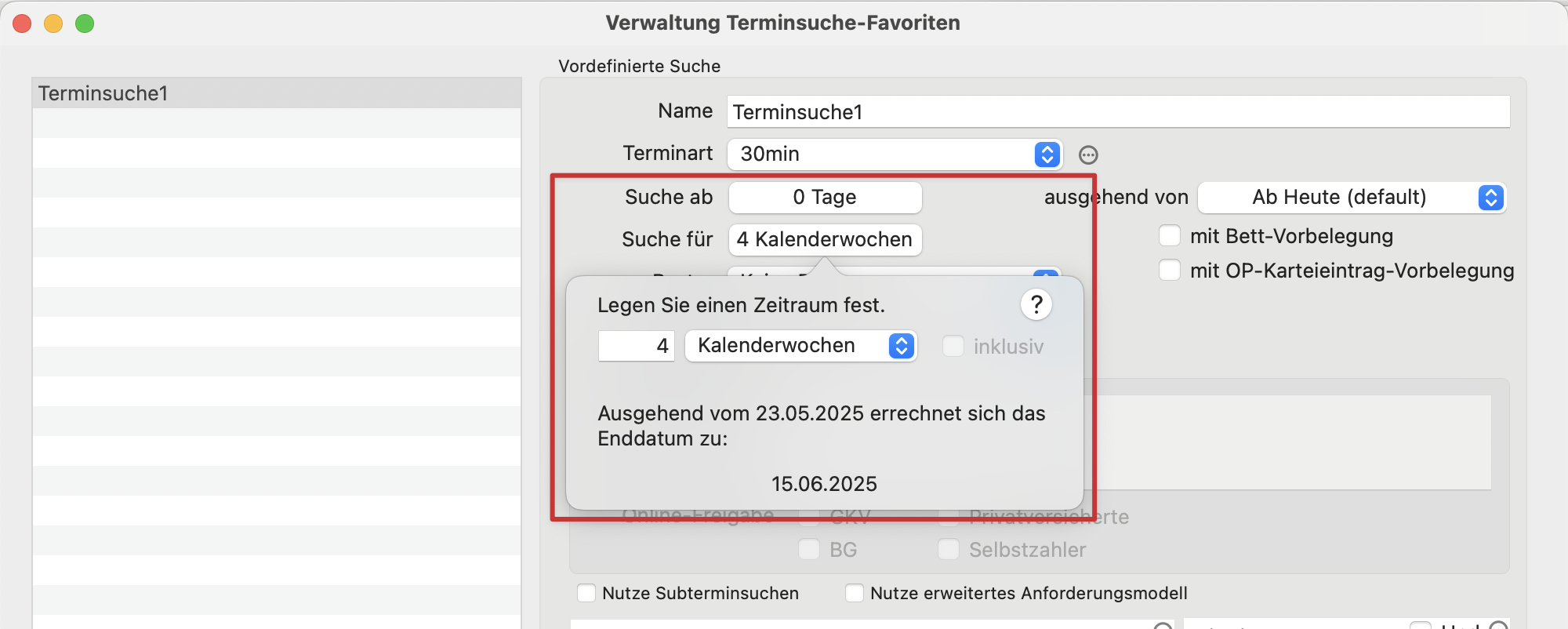Toggle the Selbstzahler checkbox
The height and width of the screenshot is (629, 1568).
coord(949,549)
